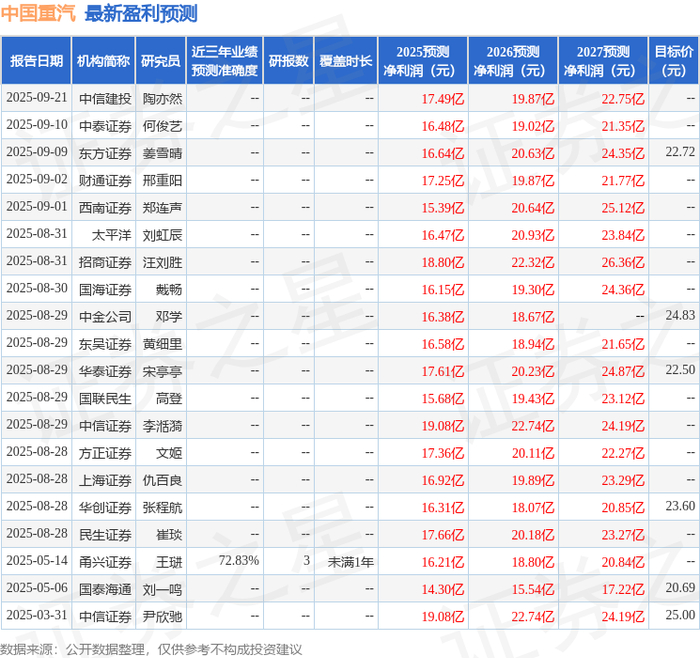This screenshot has height=658, width=700.
Task: Click the 25.12亿 forecast value
Action: point(623,208)
